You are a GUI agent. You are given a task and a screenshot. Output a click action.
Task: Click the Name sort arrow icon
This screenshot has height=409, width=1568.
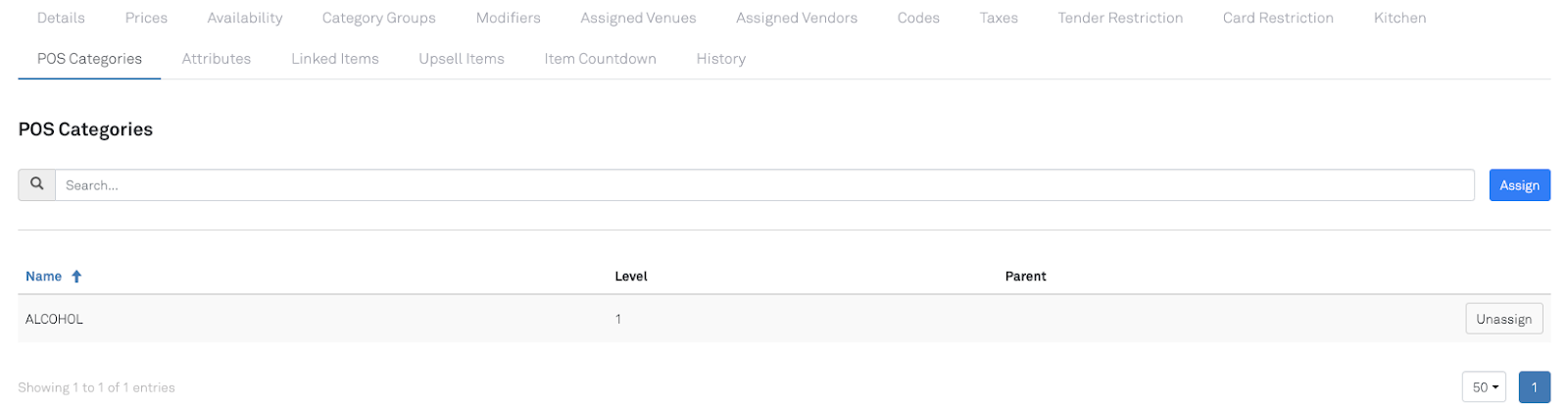pos(76,277)
